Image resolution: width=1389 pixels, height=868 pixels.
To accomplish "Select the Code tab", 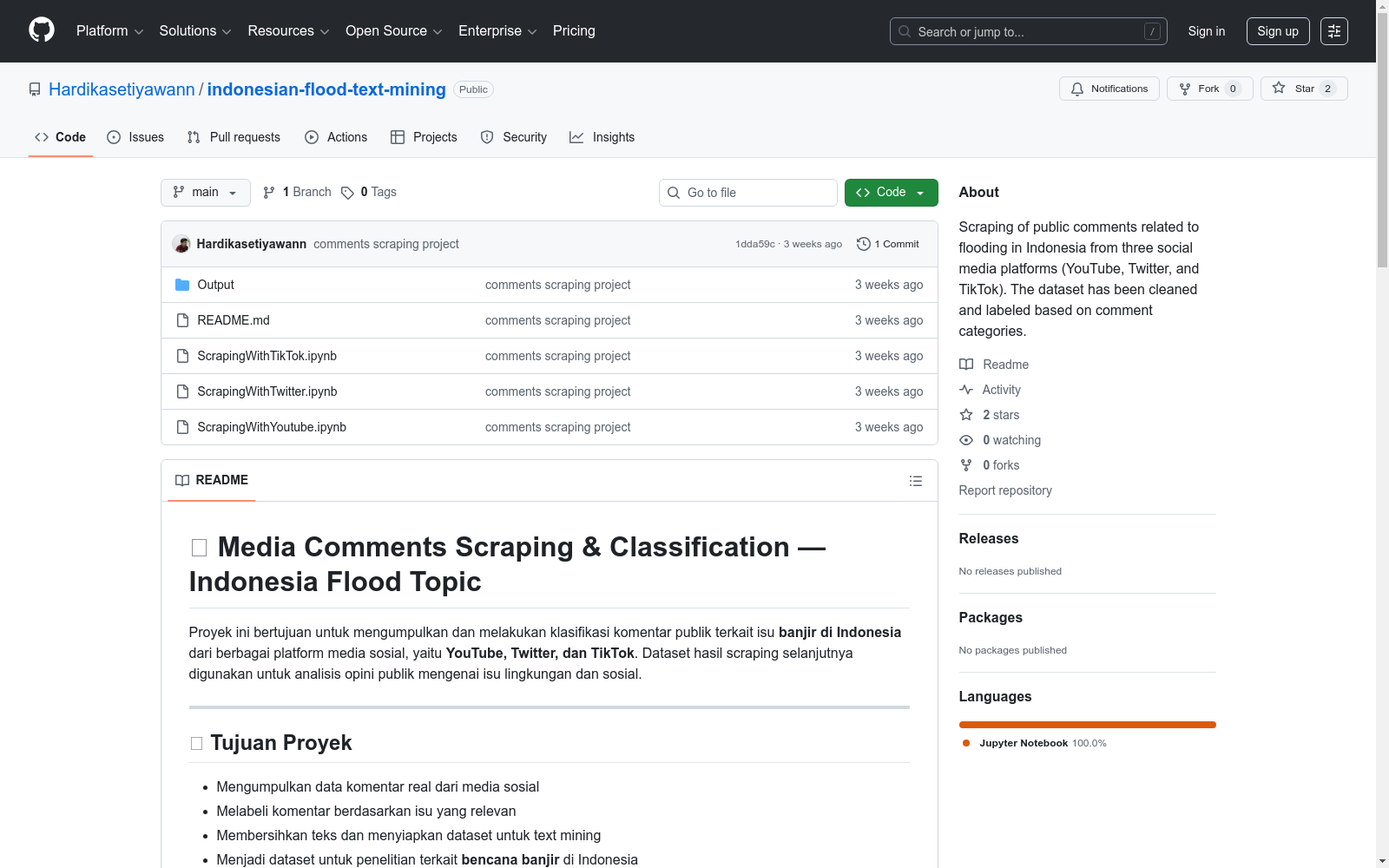I will point(61,137).
